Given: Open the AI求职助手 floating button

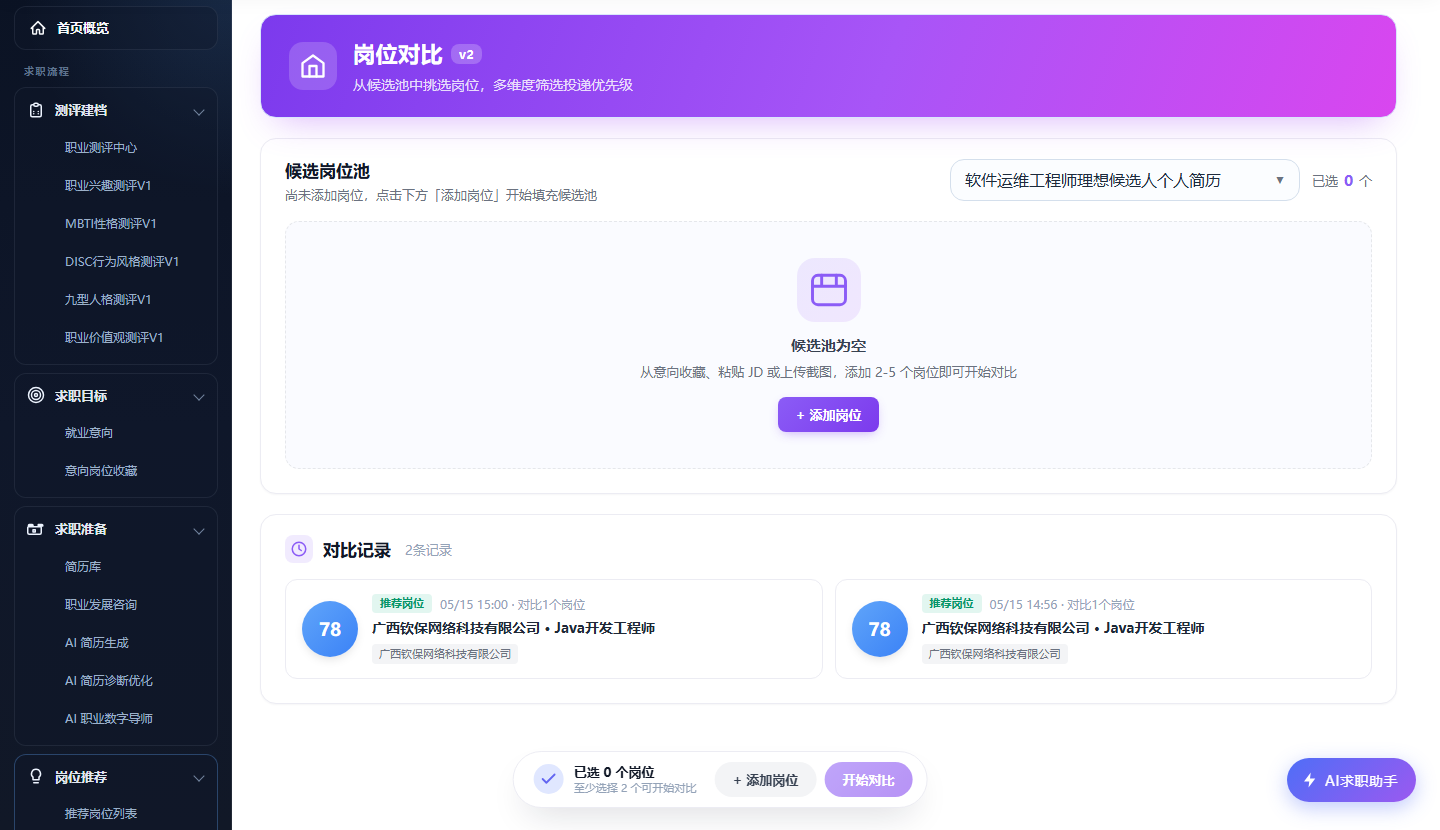Looking at the screenshot, I should (x=1351, y=780).
